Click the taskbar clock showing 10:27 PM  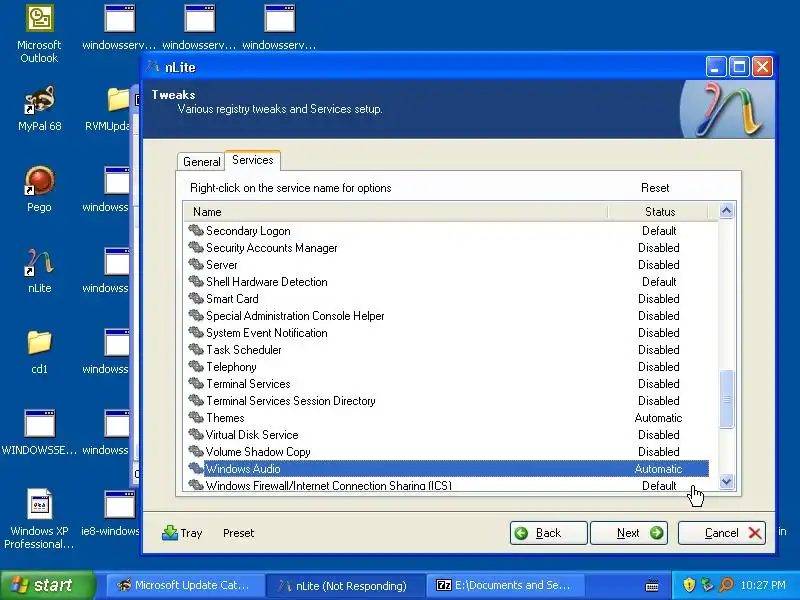[x=763, y=585]
